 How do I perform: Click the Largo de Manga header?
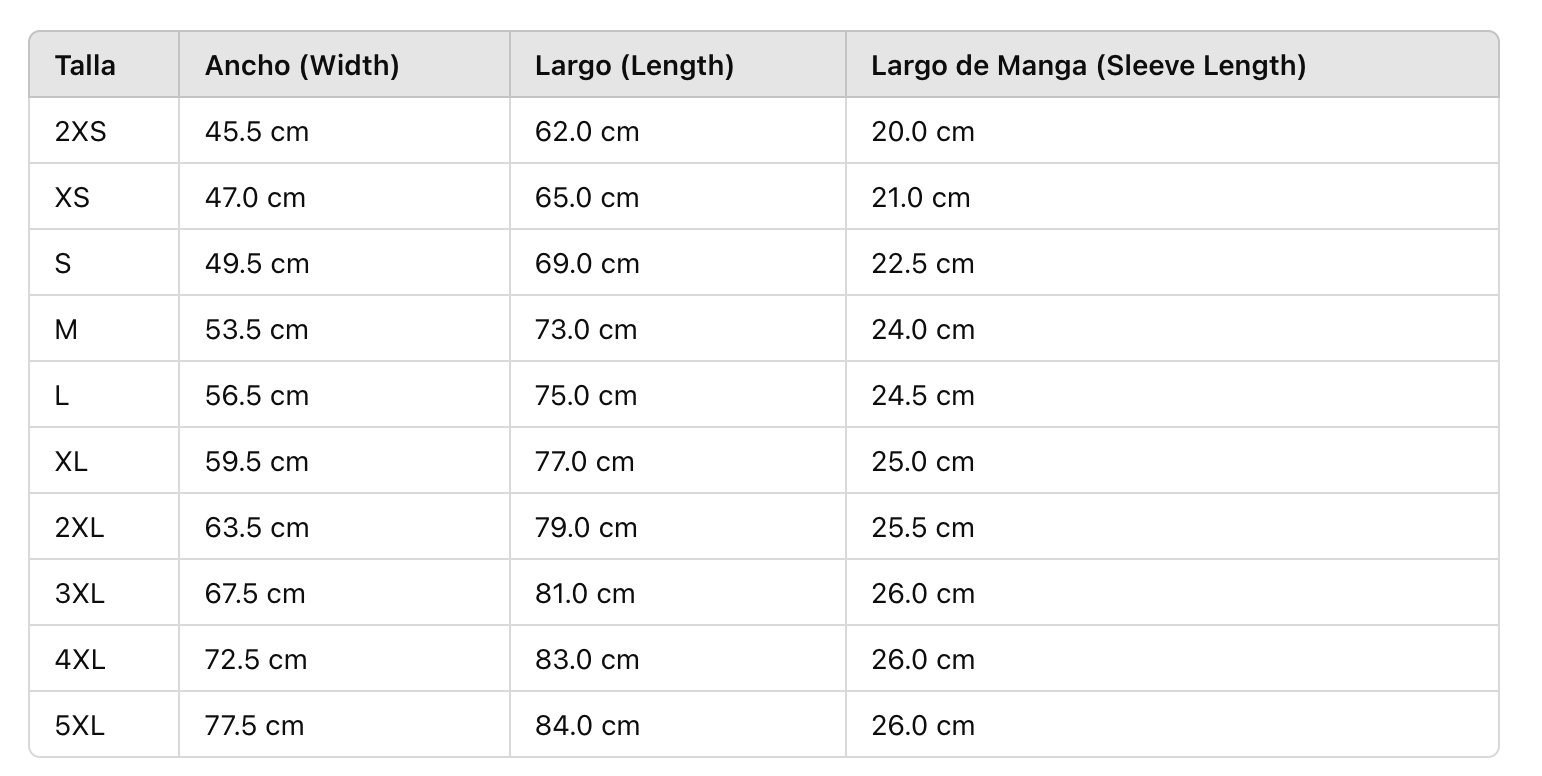point(1088,66)
